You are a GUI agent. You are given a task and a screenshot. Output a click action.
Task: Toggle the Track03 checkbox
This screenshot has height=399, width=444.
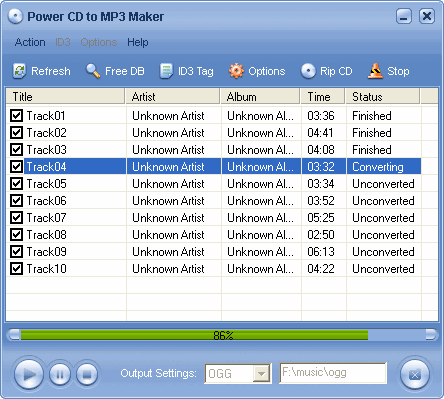coord(16,150)
